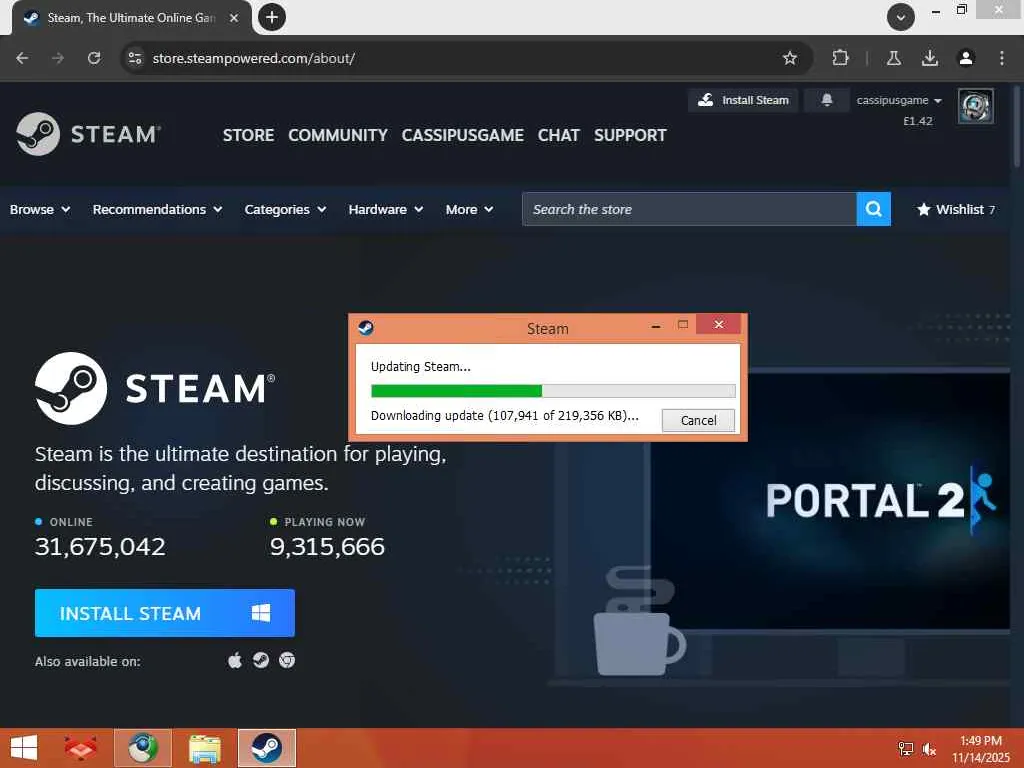Click the big INSTALL STEAM button
Screen dimensions: 1024x768
pyautogui.click(x=165, y=613)
